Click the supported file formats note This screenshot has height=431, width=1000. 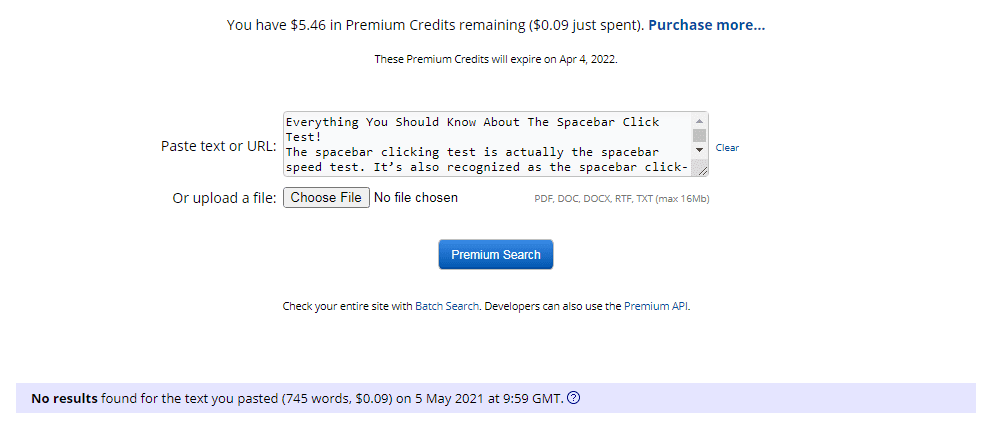click(x=622, y=199)
